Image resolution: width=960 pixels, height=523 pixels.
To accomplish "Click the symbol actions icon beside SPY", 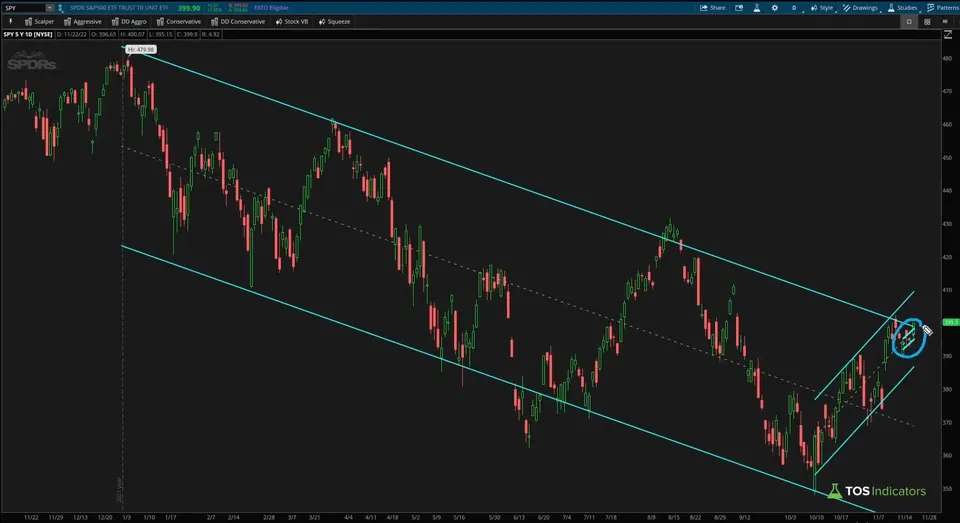I will pyautogui.click(x=60, y=8).
